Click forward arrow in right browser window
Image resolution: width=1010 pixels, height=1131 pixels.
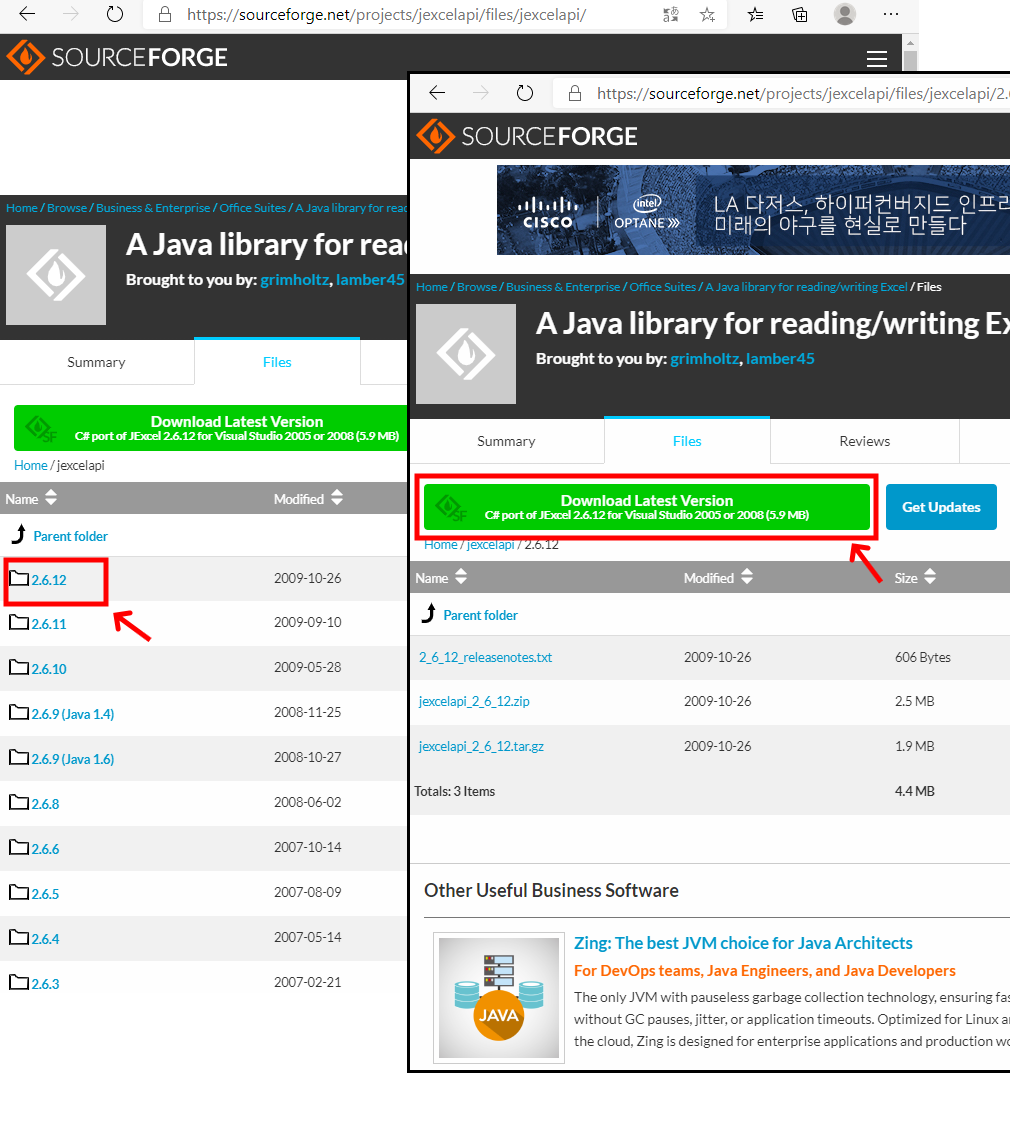coord(480,92)
